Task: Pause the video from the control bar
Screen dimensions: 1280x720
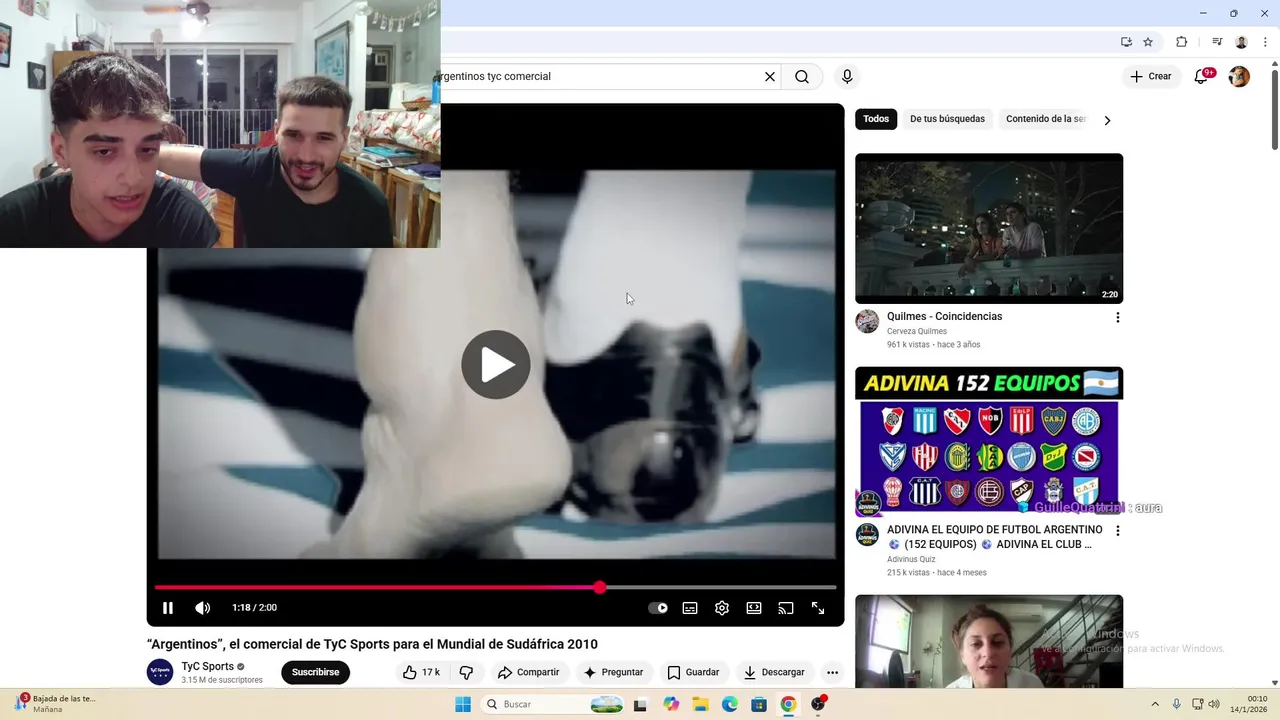Action: coord(168,608)
